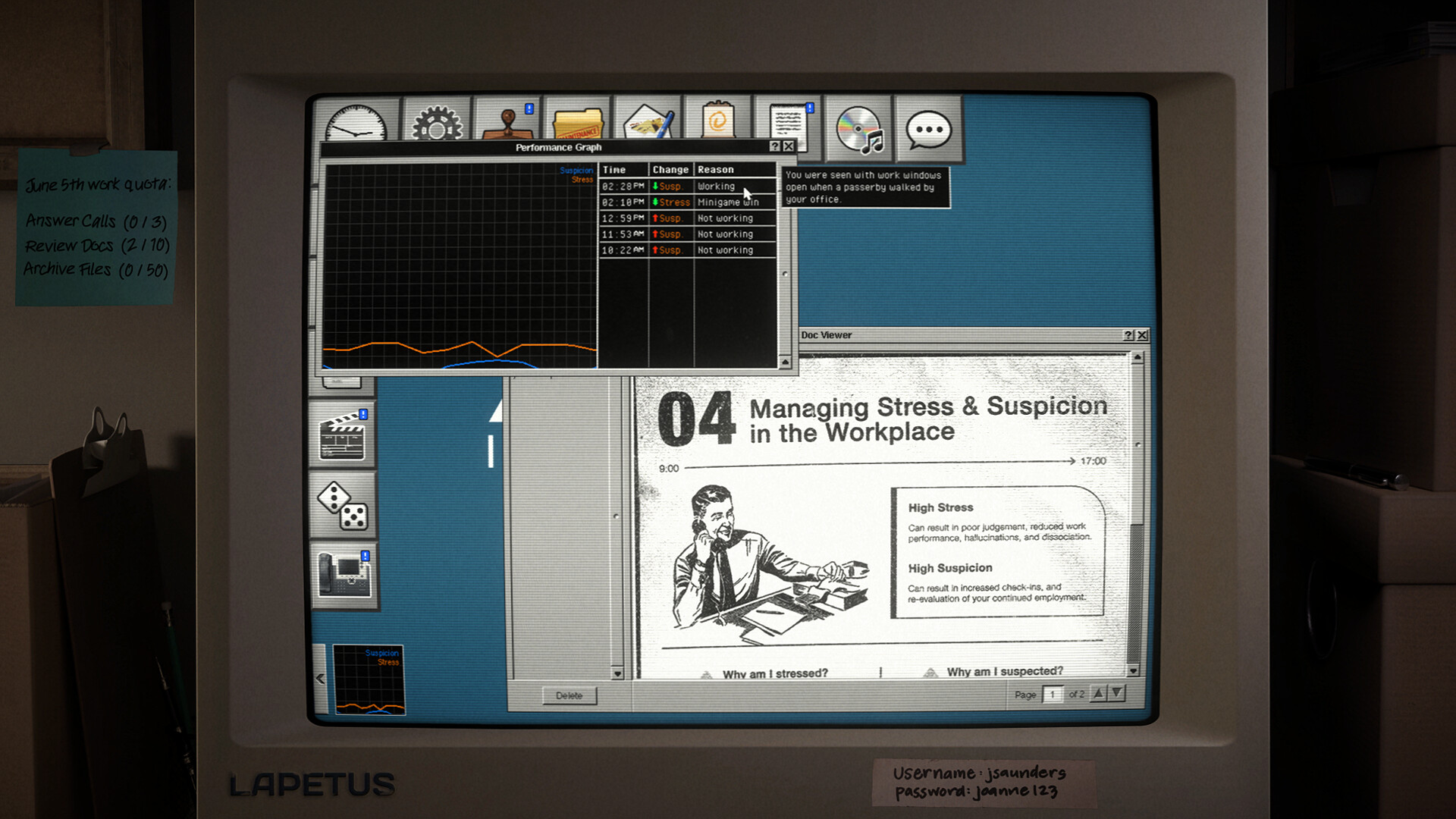Screen dimensions: 1456x819
Task: Open the rubber stamp application icon
Action: click(x=507, y=120)
